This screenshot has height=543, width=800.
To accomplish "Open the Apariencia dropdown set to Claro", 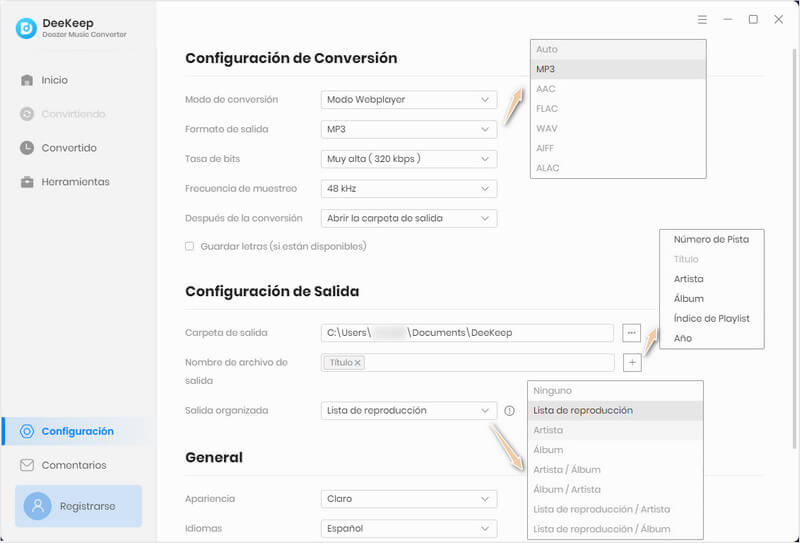I will point(410,499).
